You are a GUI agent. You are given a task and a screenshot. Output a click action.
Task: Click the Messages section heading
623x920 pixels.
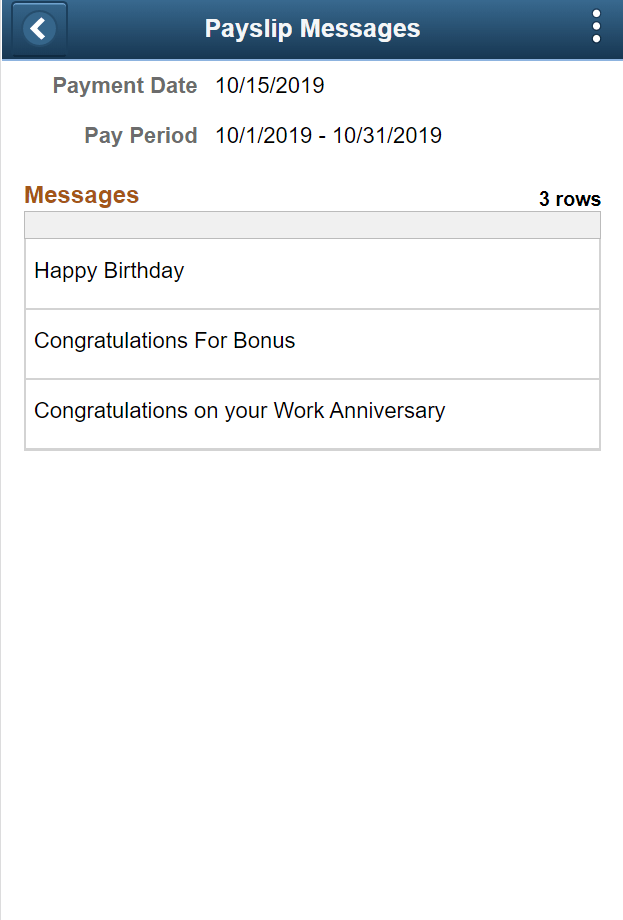tap(81, 195)
